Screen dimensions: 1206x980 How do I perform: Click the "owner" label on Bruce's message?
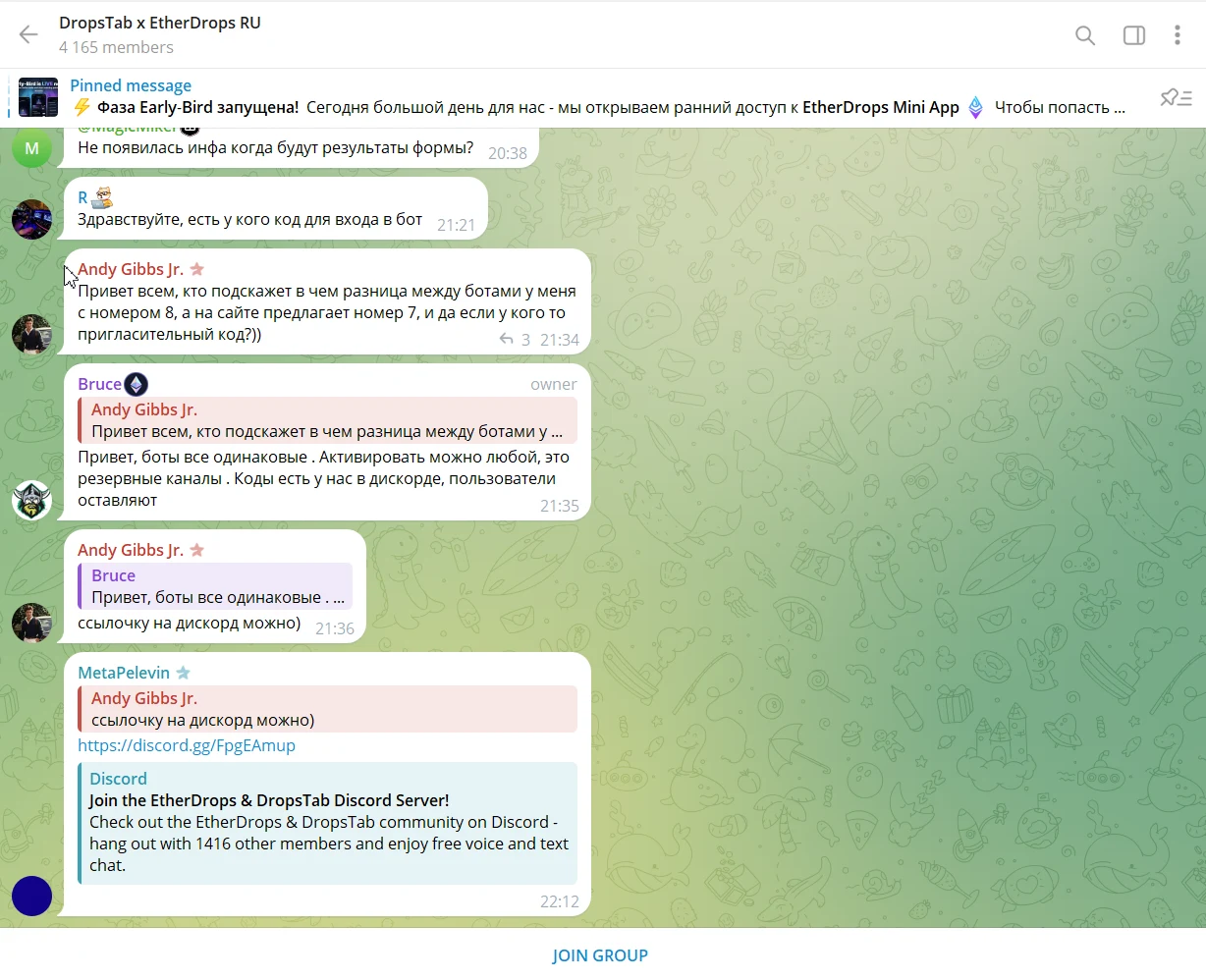[554, 384]
